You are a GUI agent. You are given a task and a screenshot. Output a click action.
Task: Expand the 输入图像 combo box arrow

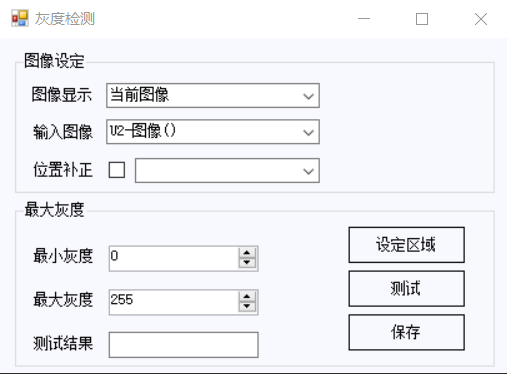tap(309, 132)
